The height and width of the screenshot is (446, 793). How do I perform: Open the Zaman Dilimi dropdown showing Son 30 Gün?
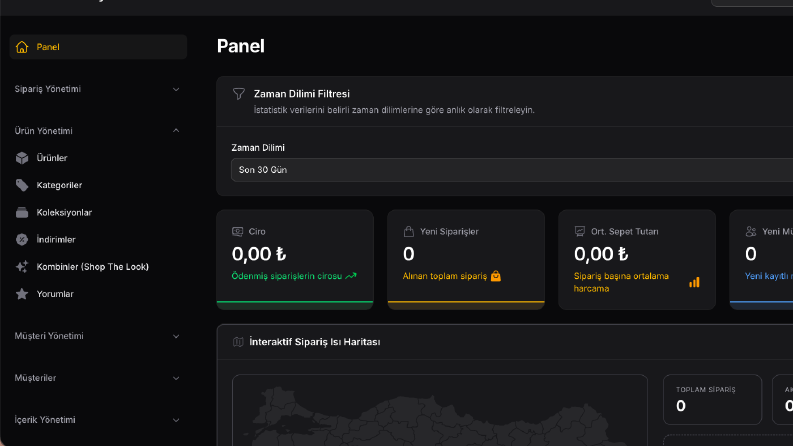(512, 170)
